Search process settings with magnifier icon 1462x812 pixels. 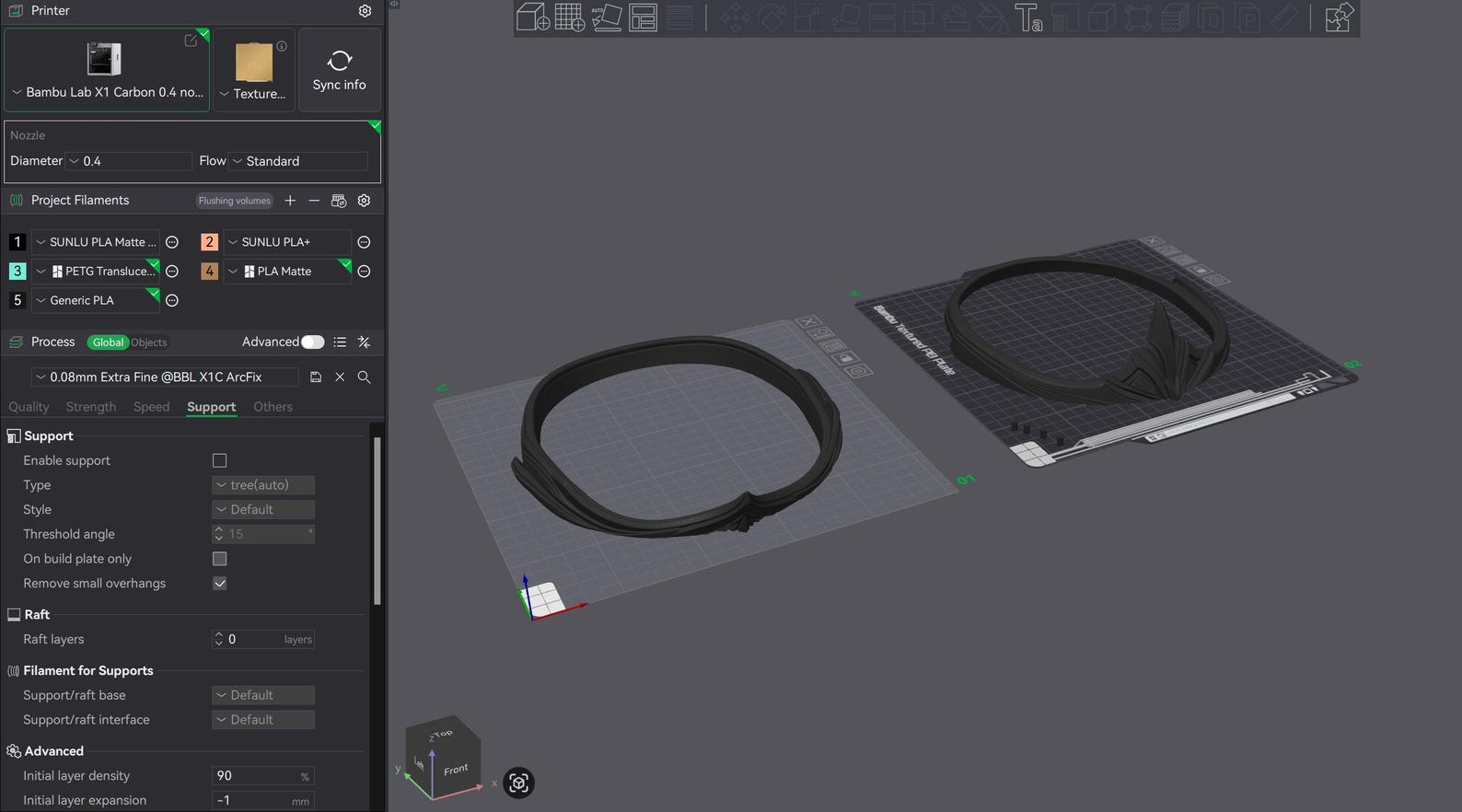[x=364, y=377]
